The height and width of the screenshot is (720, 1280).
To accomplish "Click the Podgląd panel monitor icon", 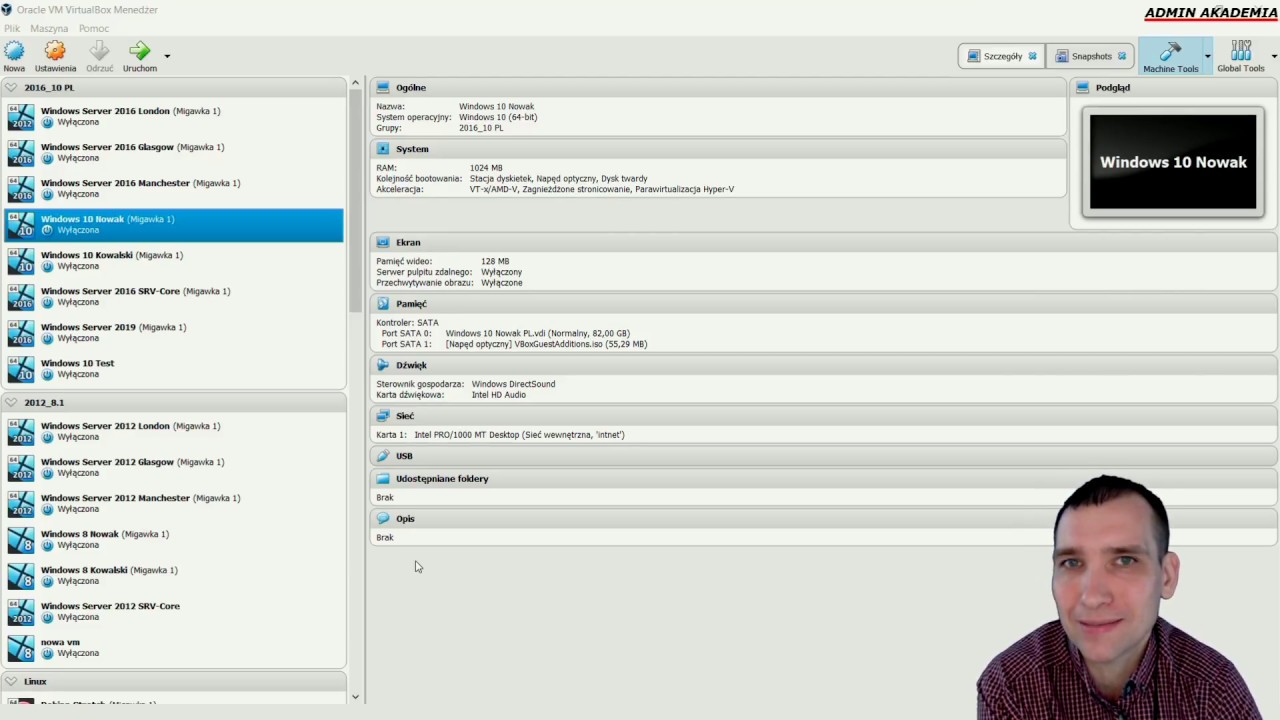I will (x=1083, y=87).
